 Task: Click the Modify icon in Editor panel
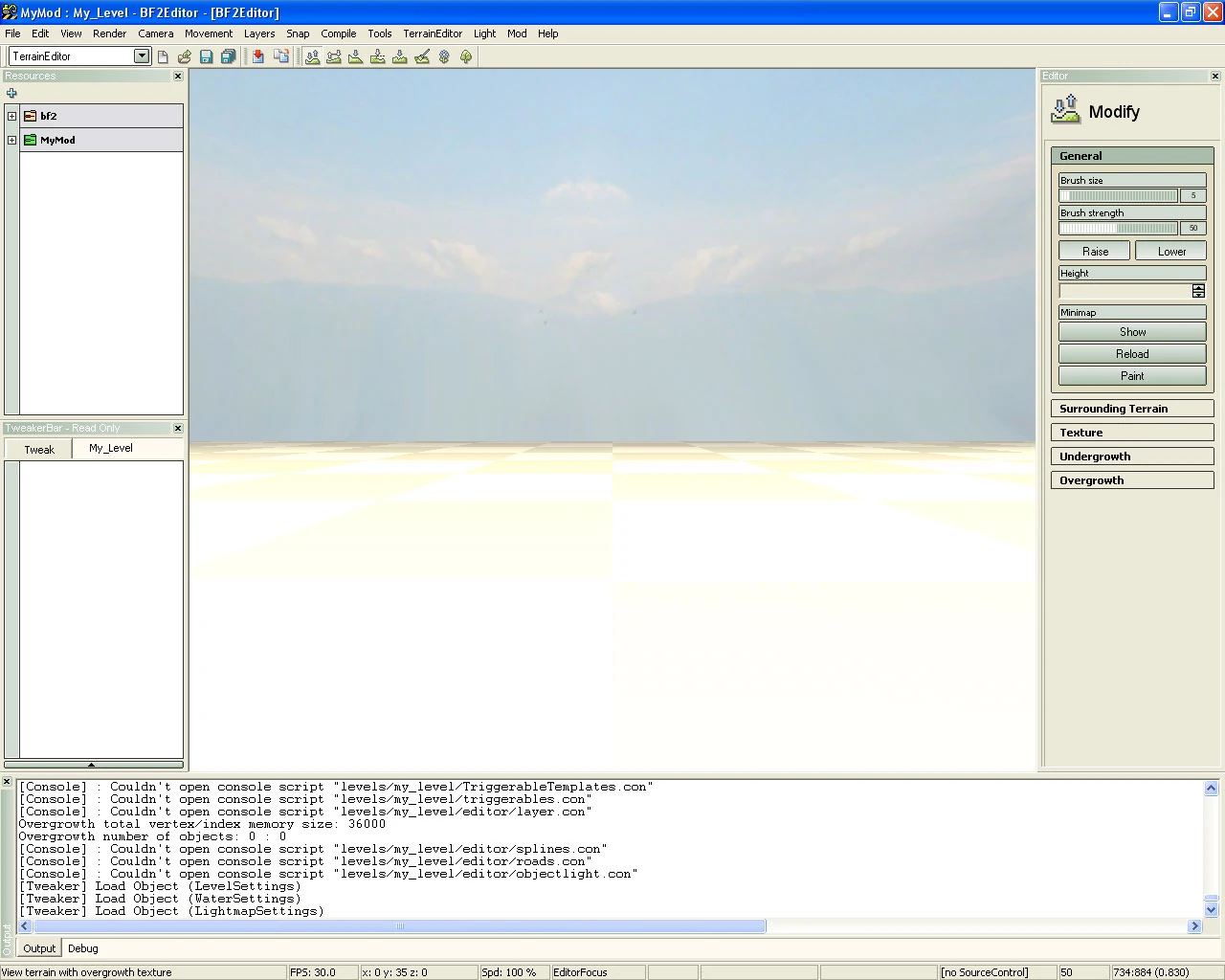click(1065, 109)
